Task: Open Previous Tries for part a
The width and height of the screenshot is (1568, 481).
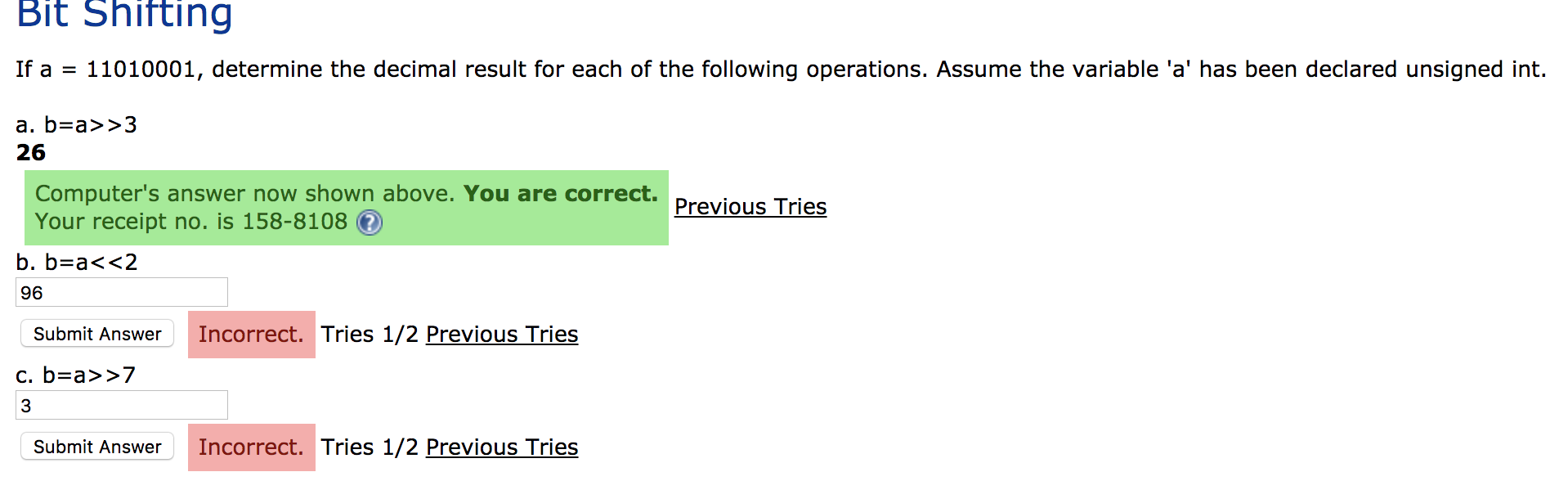Action: [750, 207]
